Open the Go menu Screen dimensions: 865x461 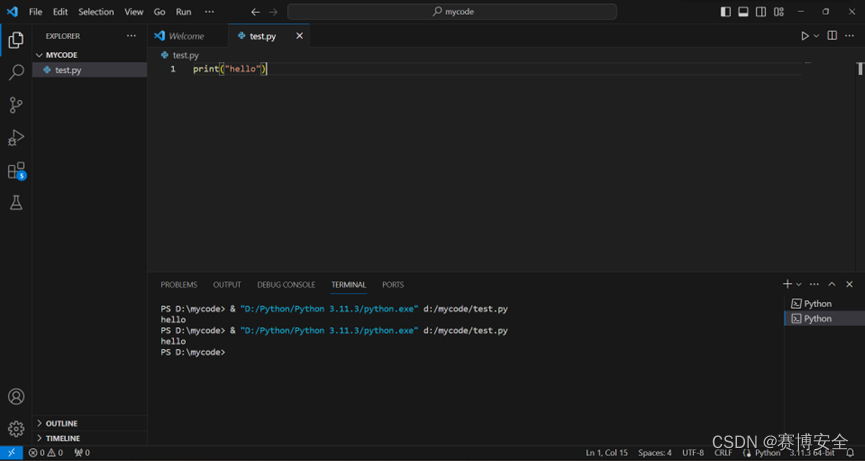(159, 12)
